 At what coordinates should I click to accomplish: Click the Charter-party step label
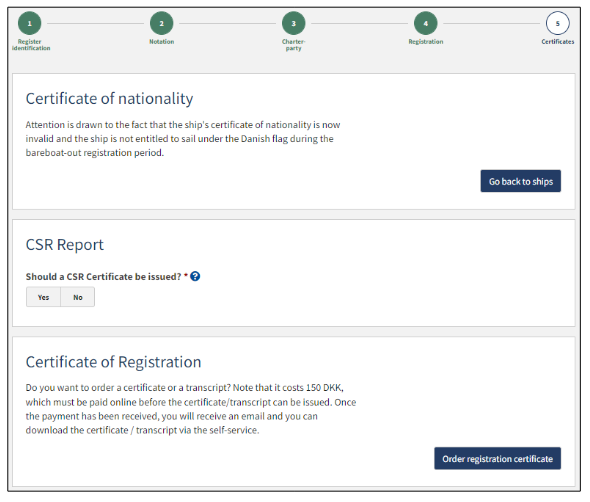[293, 45]
